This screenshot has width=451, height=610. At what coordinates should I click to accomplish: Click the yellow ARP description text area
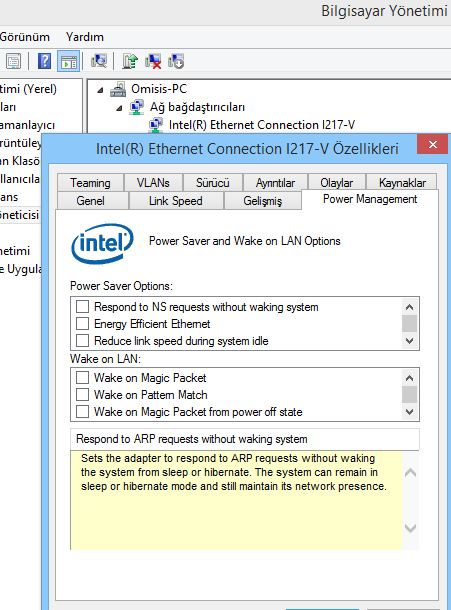tap(236, 500)
